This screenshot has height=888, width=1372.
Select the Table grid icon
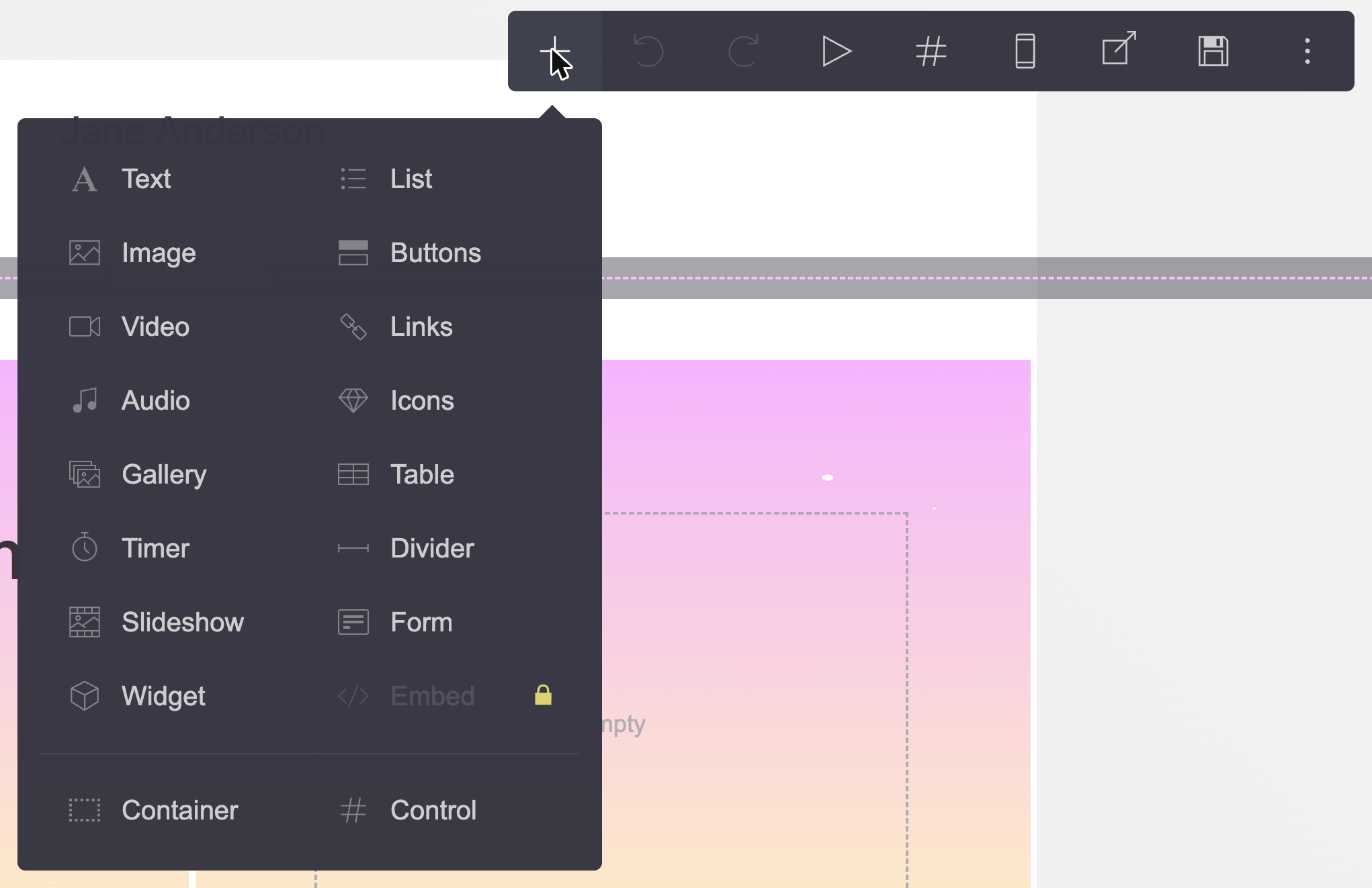pyautogui.click(x=353, y=475)
